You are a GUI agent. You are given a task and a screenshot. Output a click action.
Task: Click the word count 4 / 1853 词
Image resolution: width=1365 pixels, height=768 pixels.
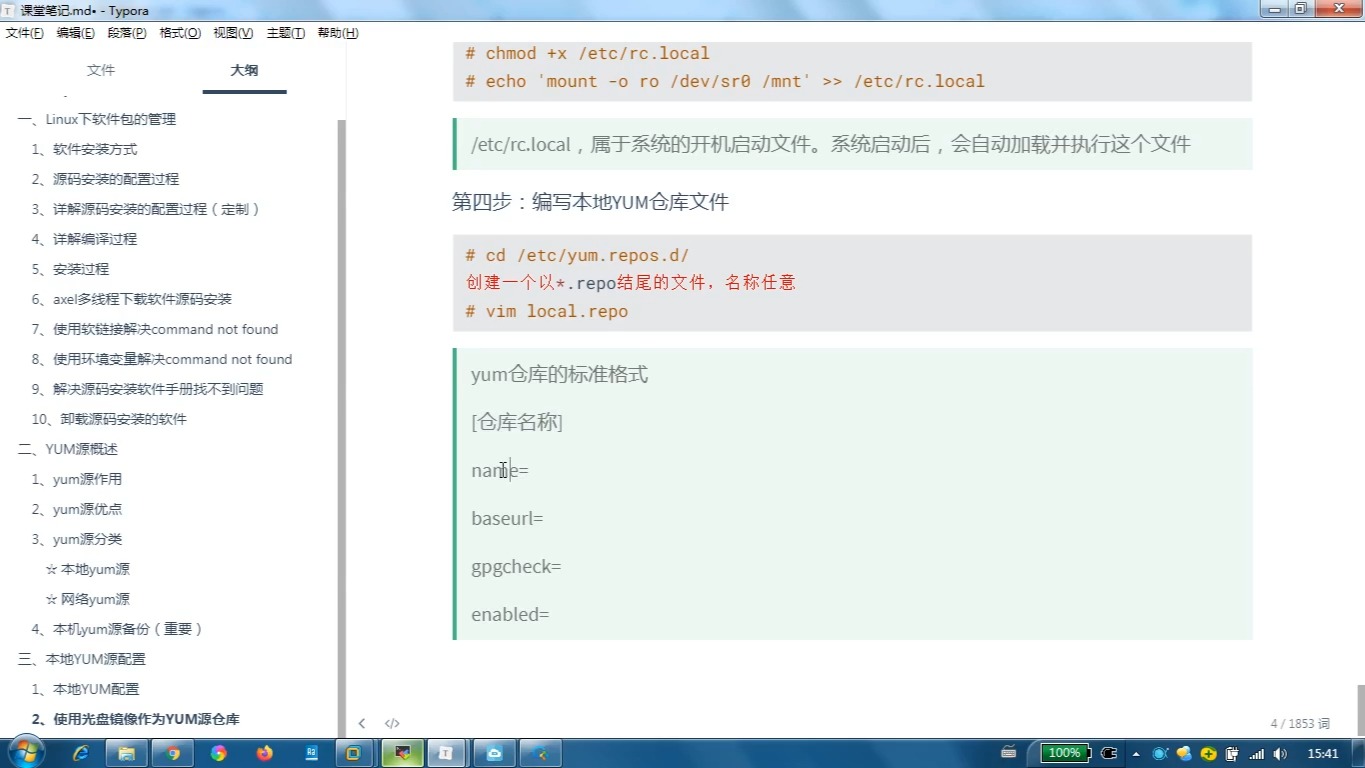1300,723
